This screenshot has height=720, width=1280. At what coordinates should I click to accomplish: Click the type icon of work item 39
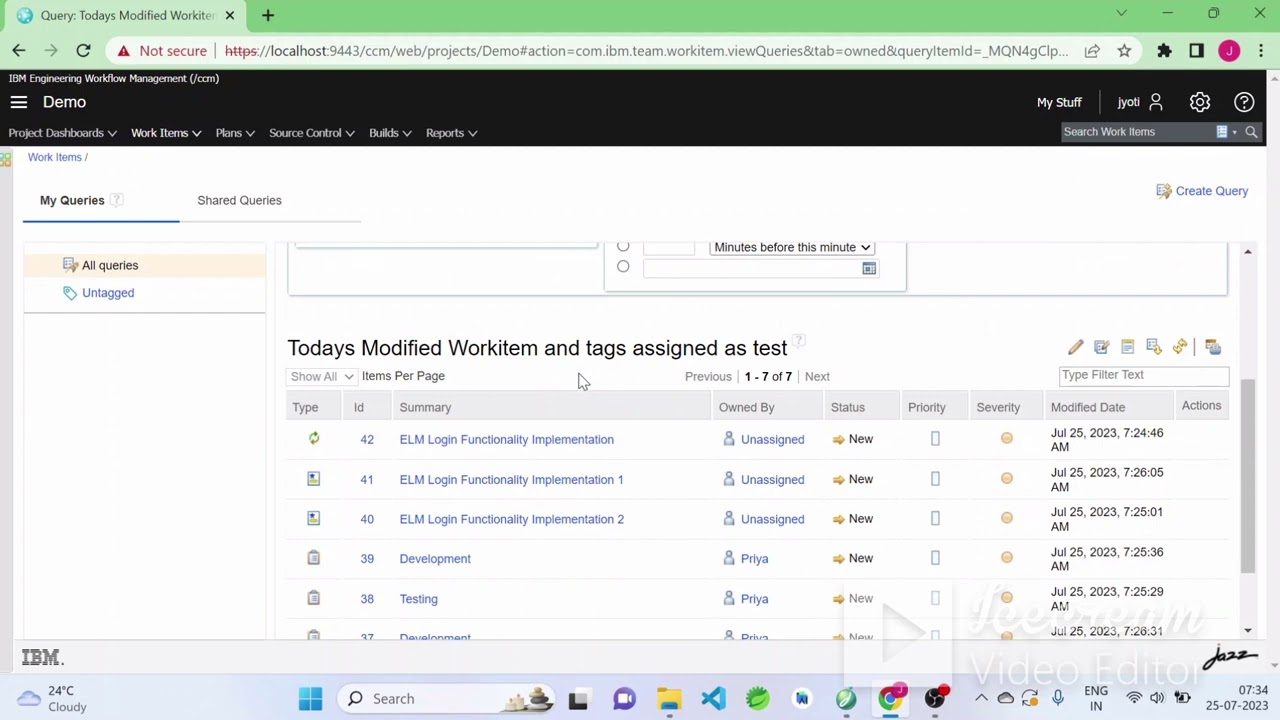[314, 558]
